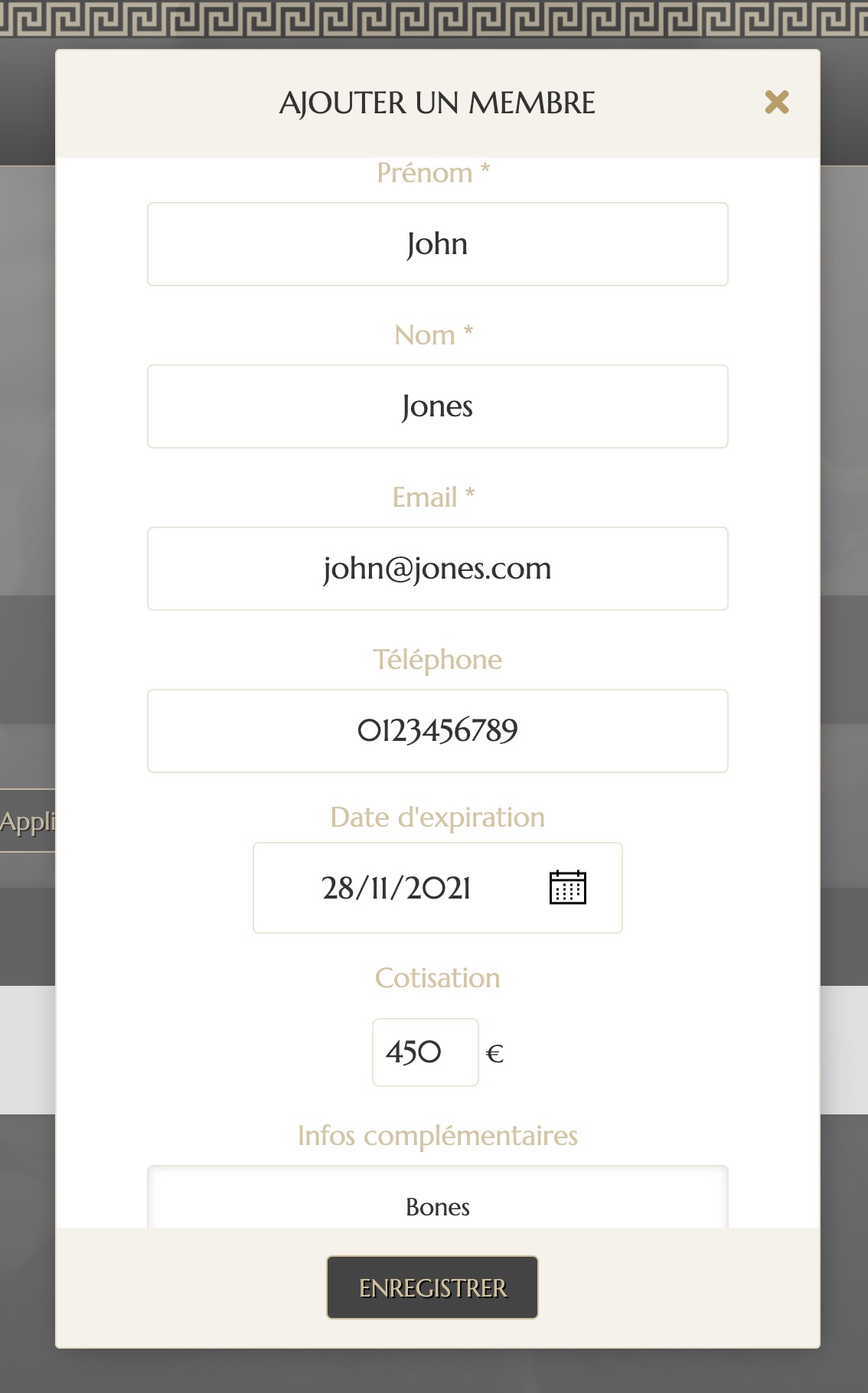Close the Ajouter un membre dialog
The image size is (868, 1393).
click(776, 102)
